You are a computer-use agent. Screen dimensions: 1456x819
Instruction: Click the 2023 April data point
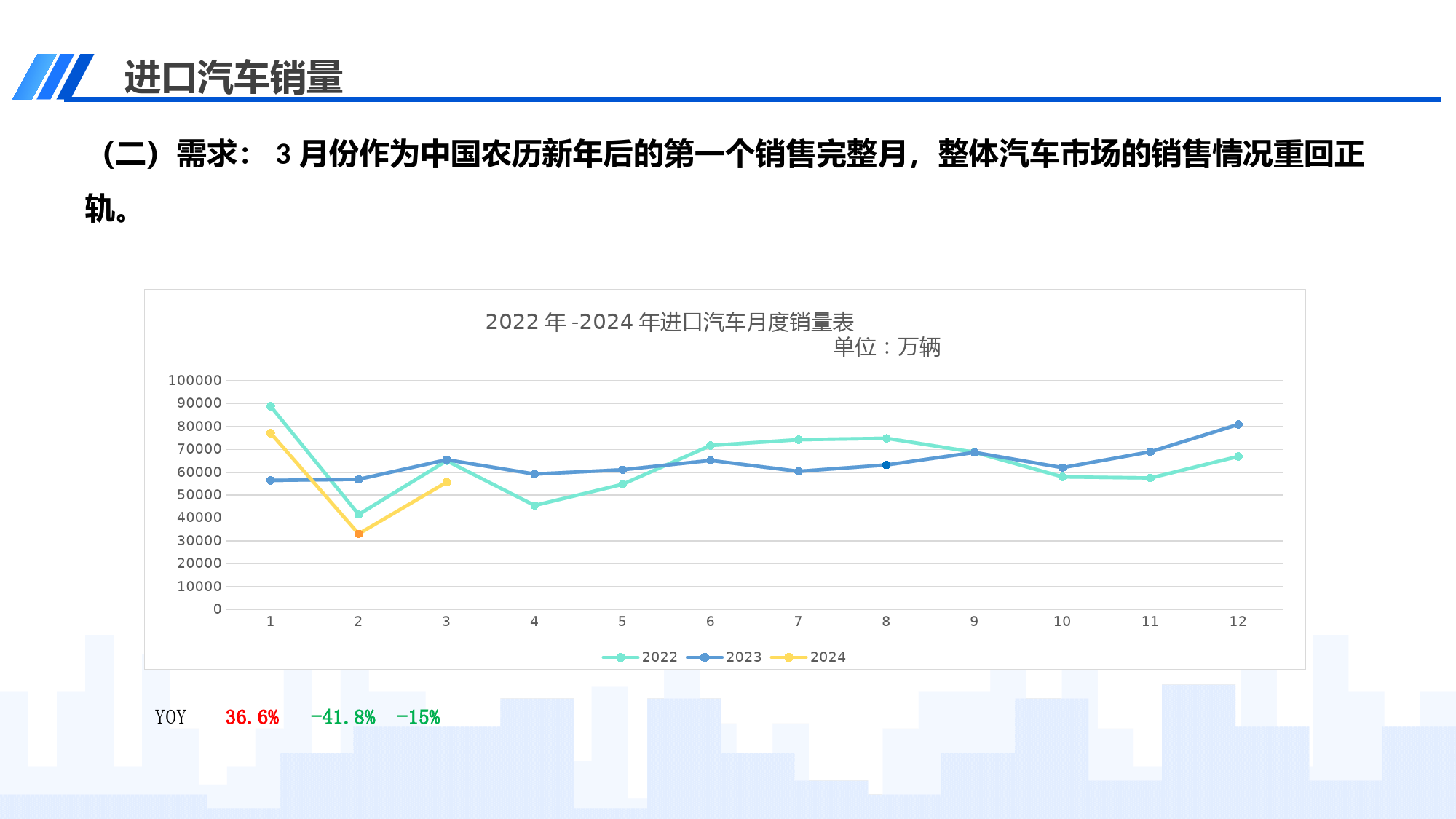[534, 474]
